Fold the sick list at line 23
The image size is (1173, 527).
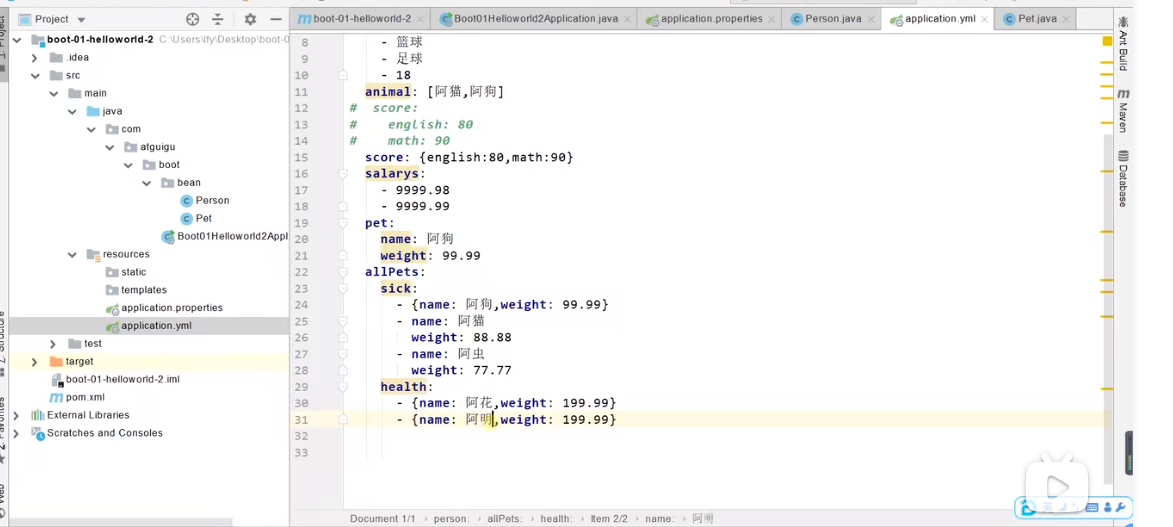click(343, 288)
